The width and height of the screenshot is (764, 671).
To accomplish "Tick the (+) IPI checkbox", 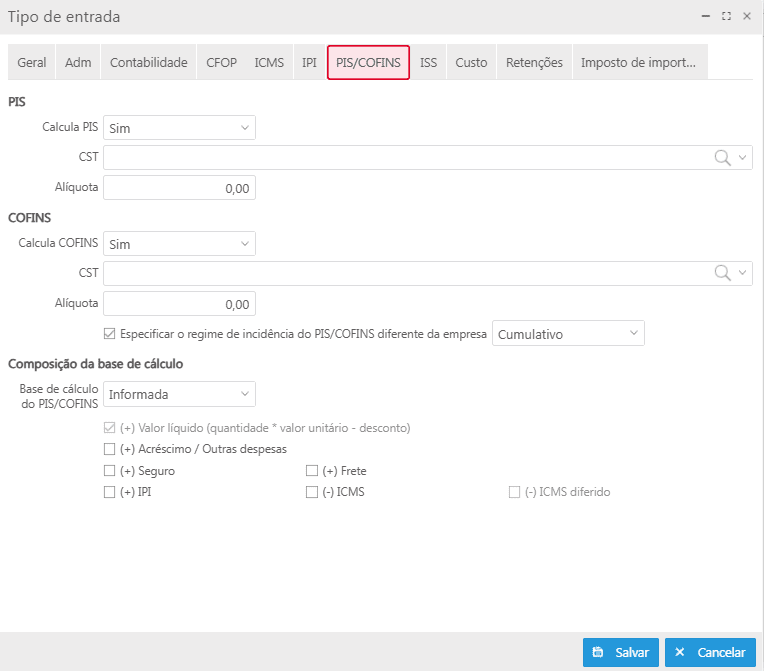I will pyautogui.click(x=110, y=492).
